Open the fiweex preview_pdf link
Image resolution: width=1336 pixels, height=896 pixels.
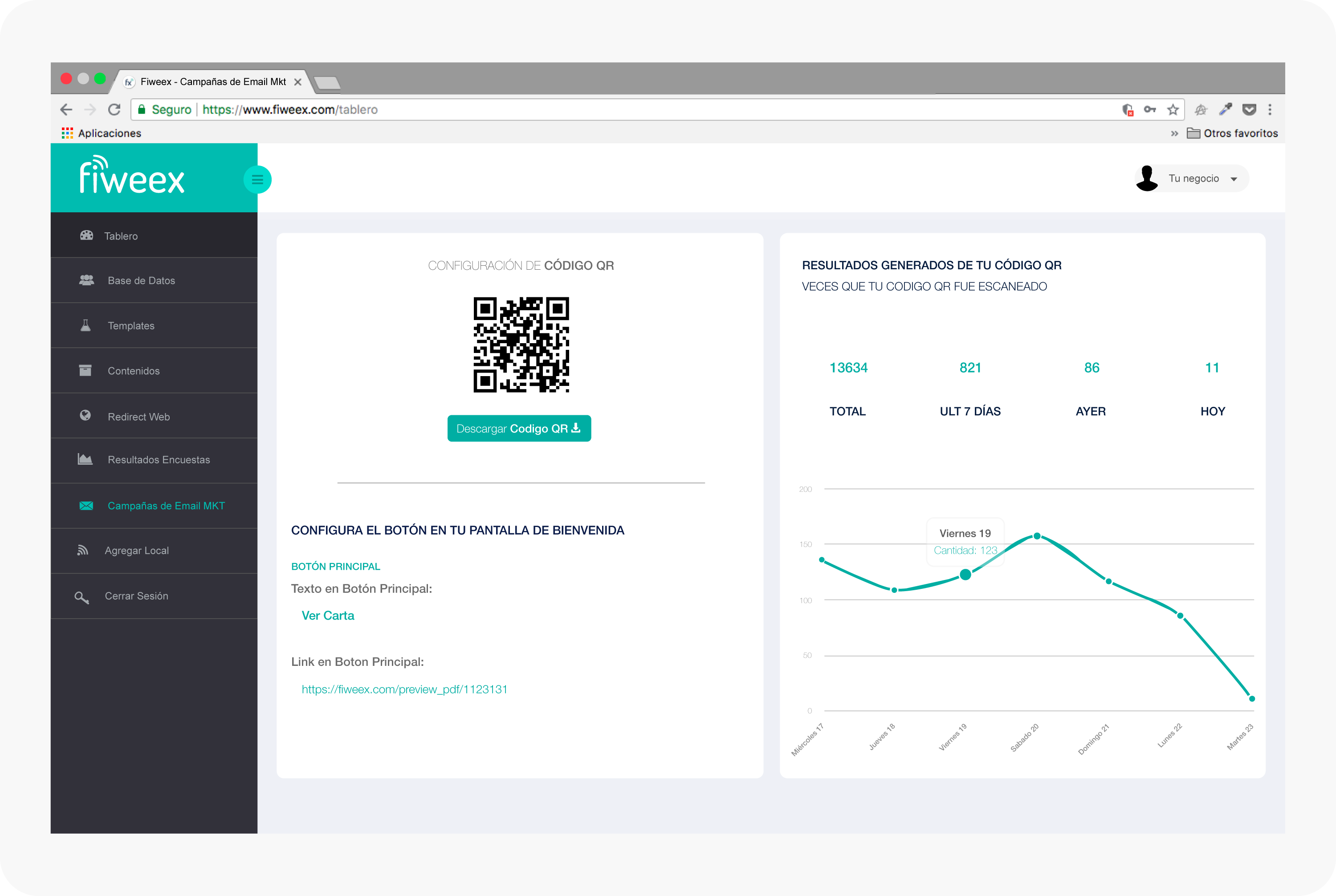click(404, 689)
